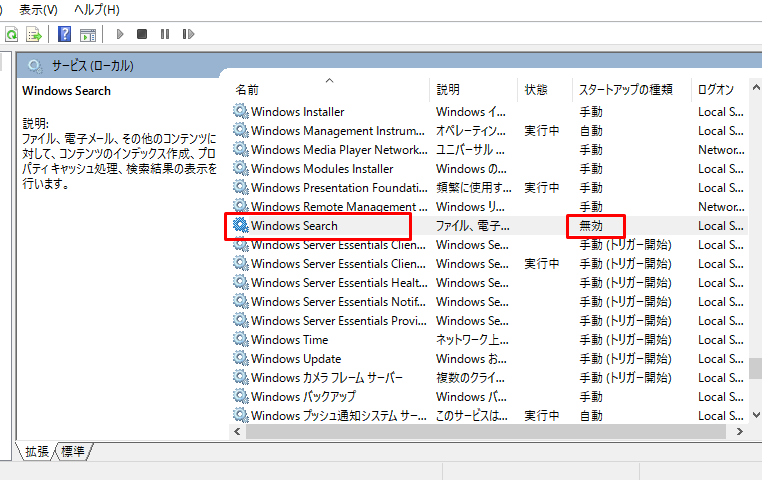Screen dimensions: 768x486
Task: Sort by the 説明 column header
Action: point(473,90)
